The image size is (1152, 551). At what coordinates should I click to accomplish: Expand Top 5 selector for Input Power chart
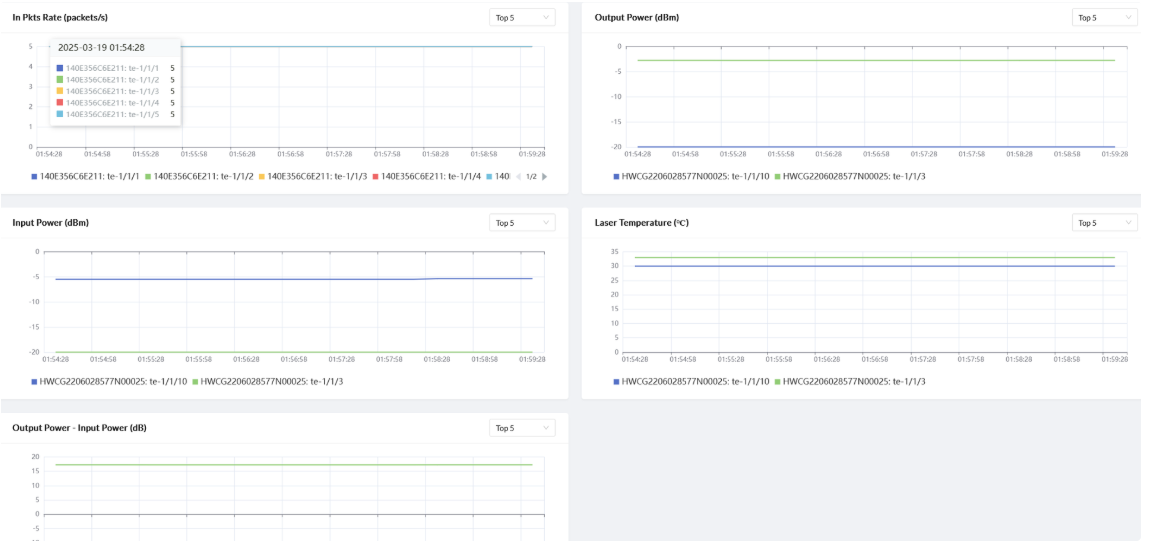[x=523, y=222]
